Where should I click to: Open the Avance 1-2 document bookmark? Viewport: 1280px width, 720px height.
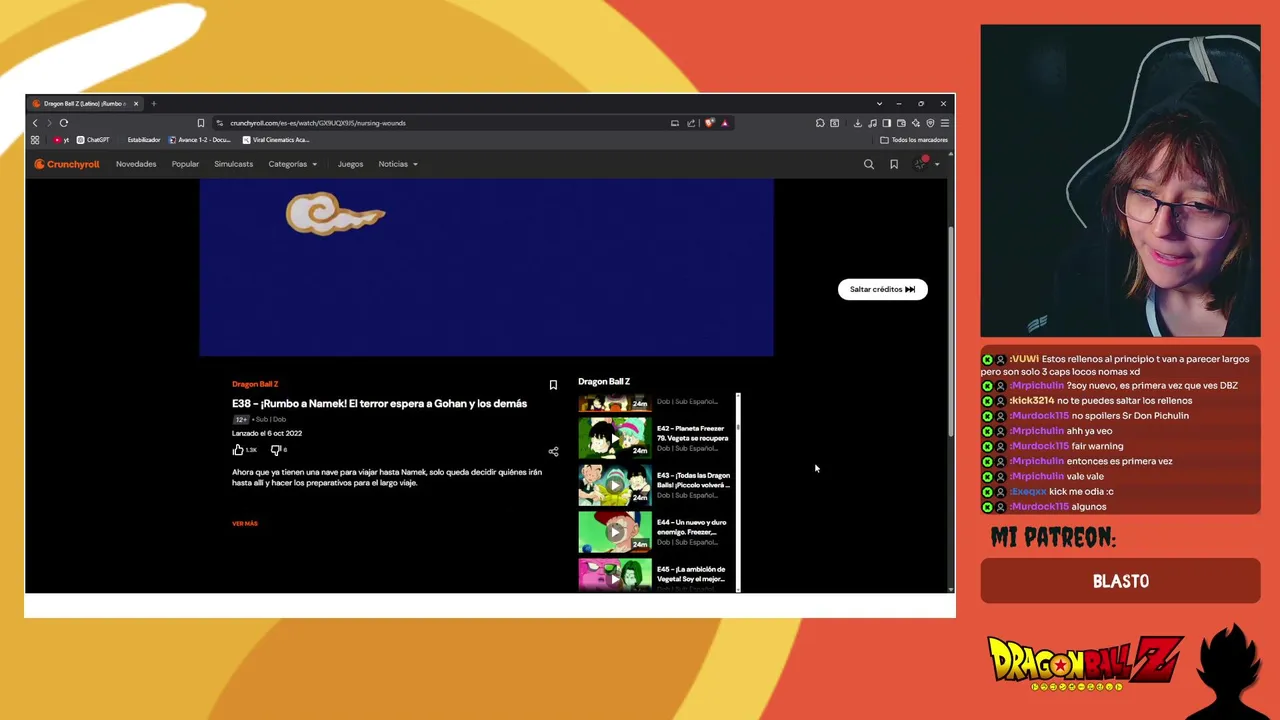click(x=201, y=140)
